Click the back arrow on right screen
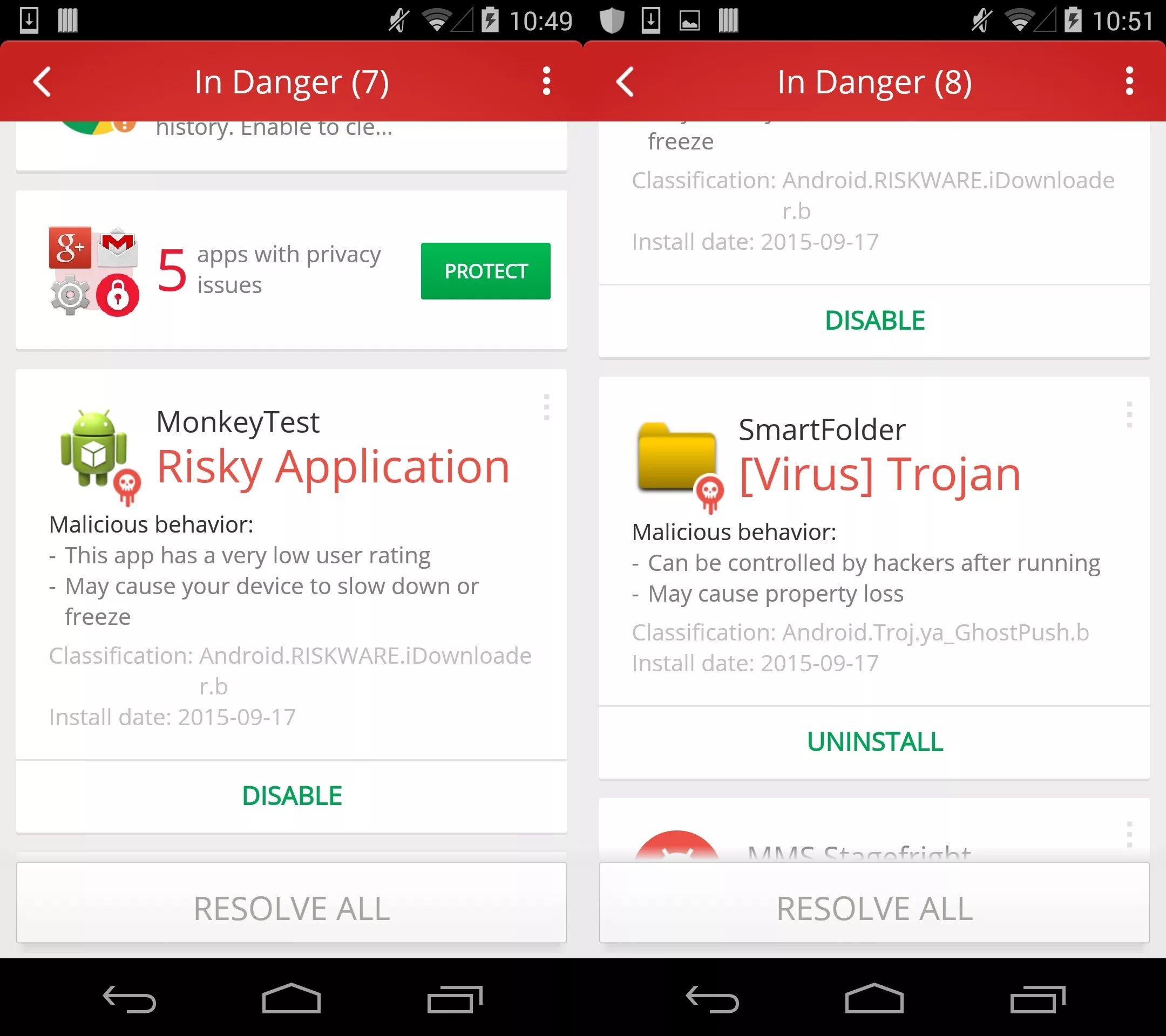Image resolution: width=1166 pixels, height=1036 pixels. 626,81
